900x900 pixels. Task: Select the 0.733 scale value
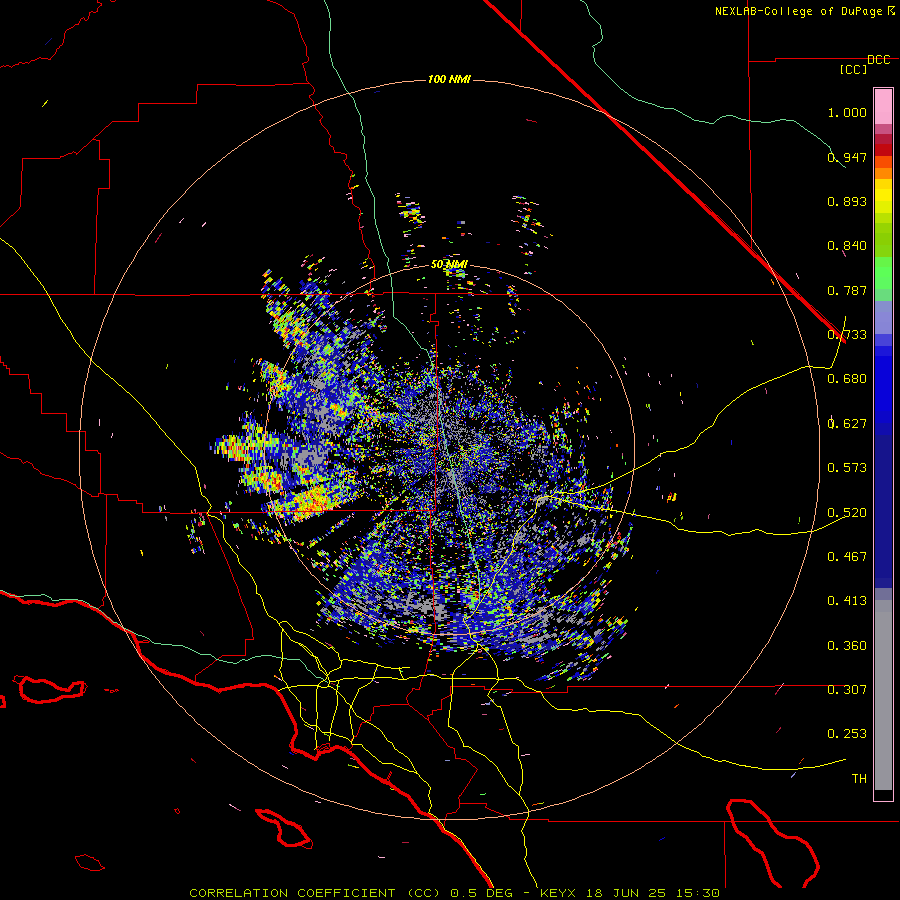tap(847, 335)
